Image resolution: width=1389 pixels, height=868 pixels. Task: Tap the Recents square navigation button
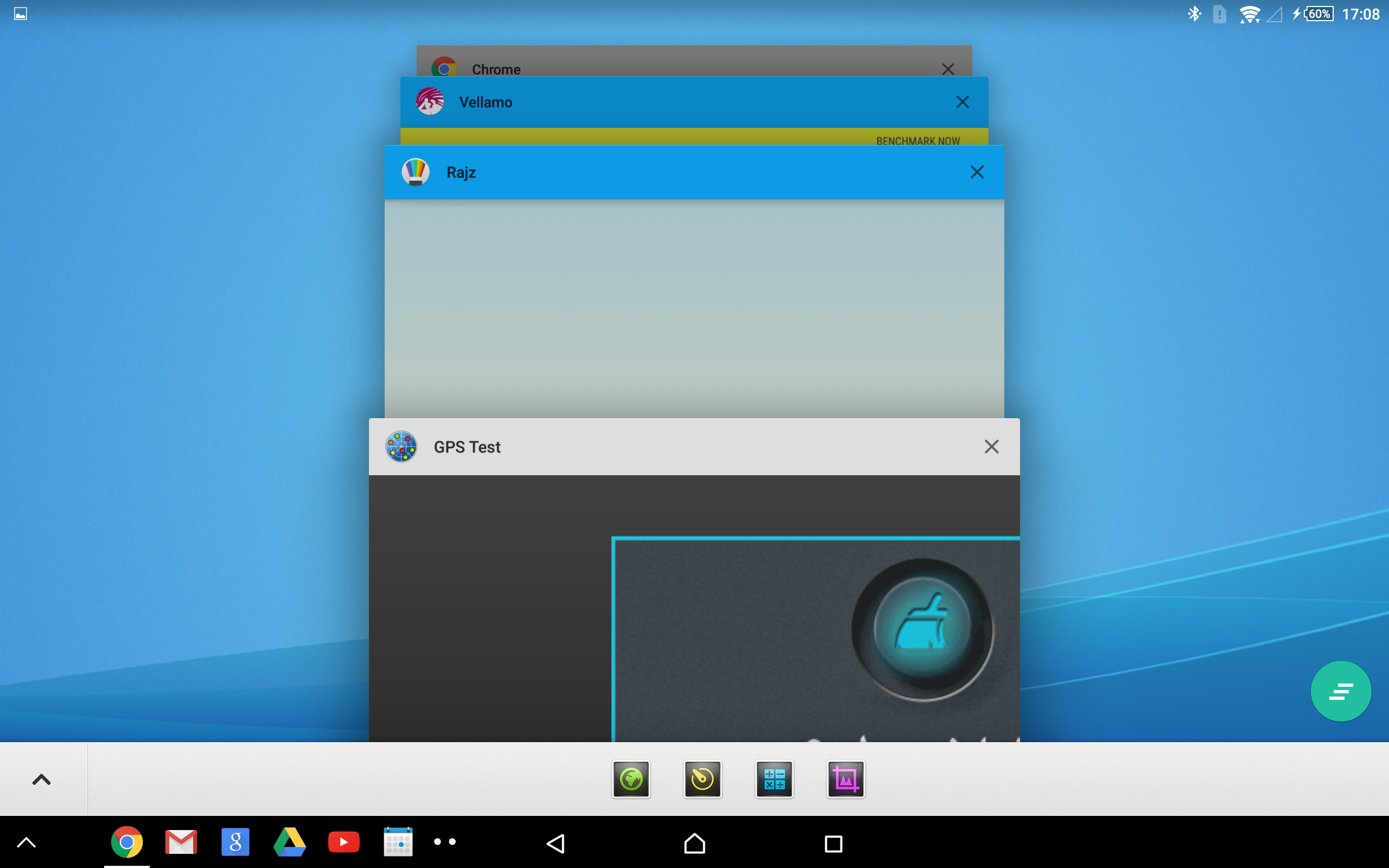[833, 843]
